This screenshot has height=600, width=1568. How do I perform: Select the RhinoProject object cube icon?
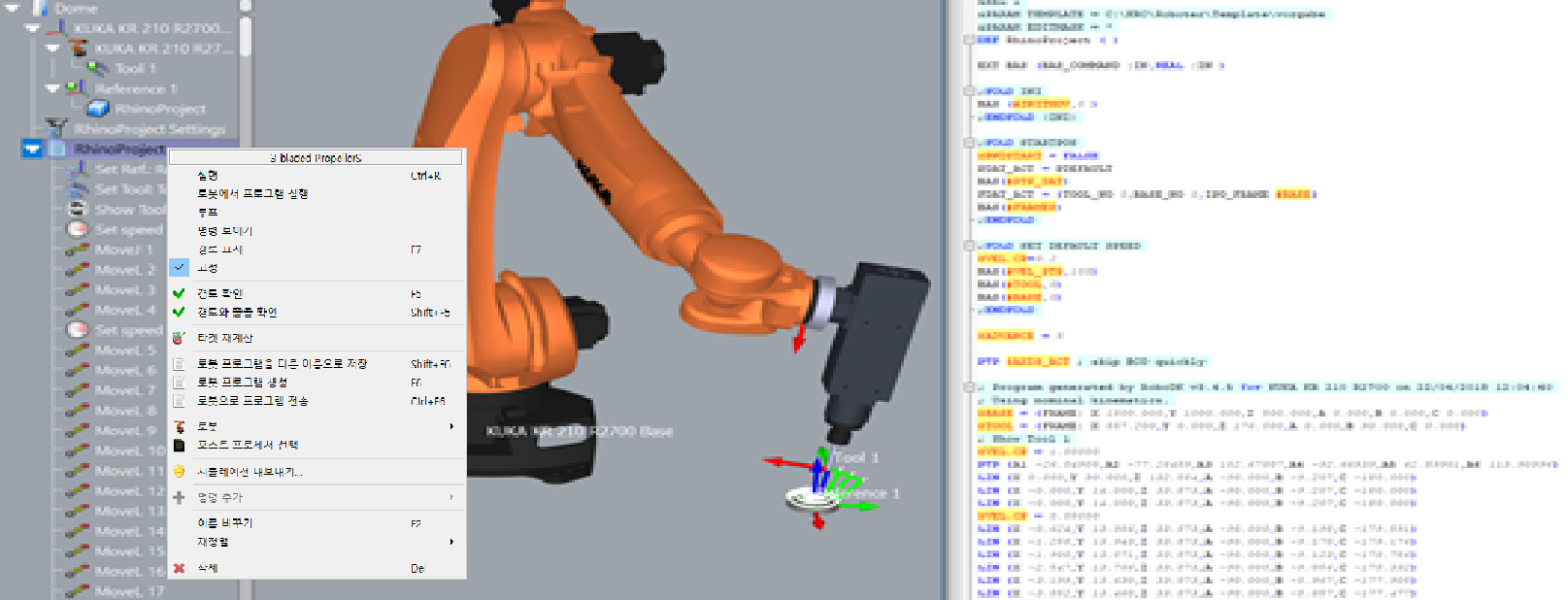(98, 109)
